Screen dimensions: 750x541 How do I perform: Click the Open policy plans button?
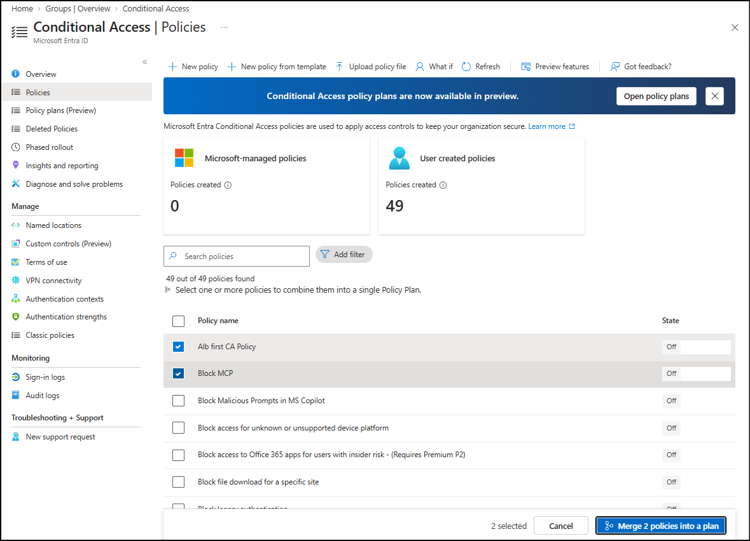coord(656,96)
